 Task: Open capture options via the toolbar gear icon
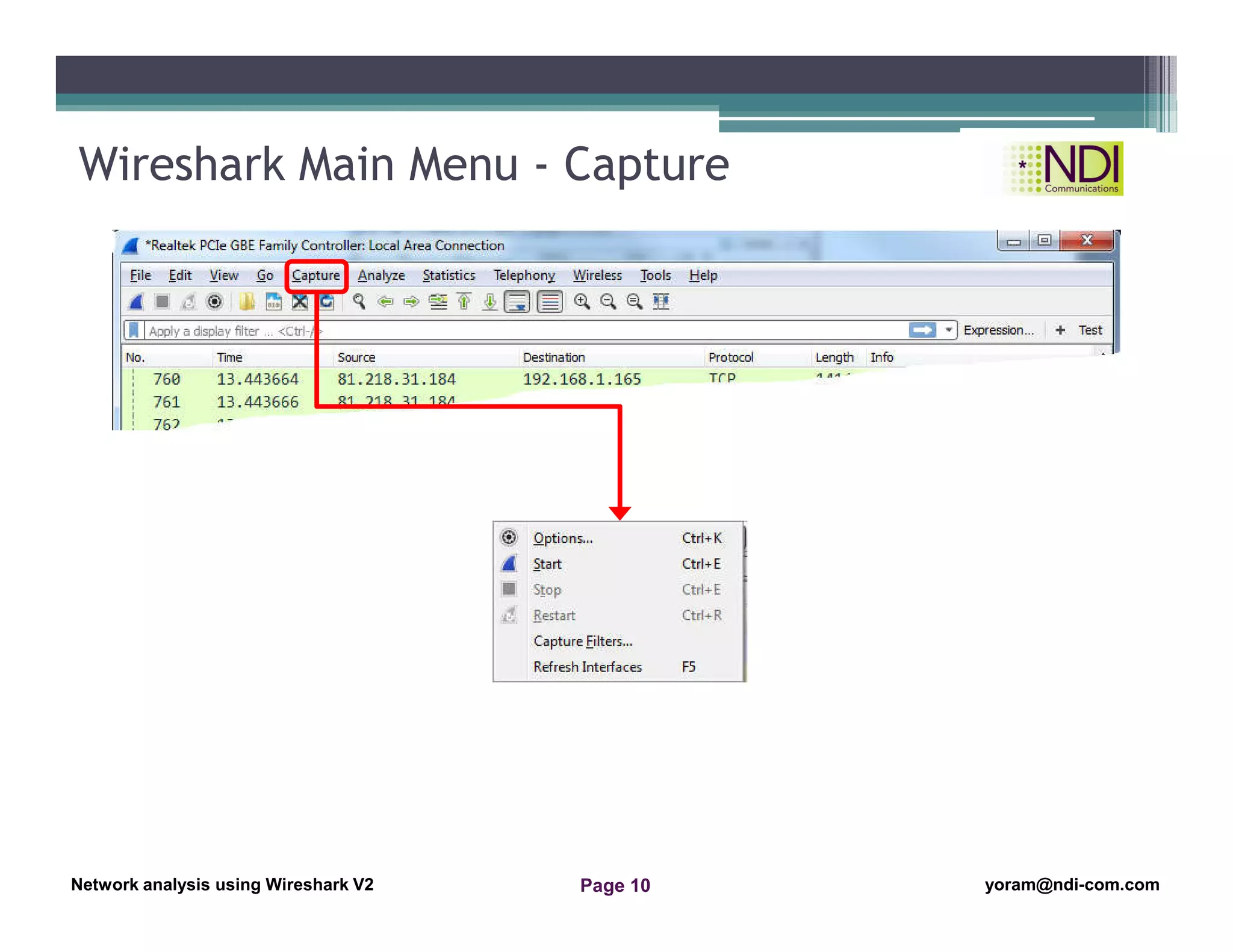point(214,301)
